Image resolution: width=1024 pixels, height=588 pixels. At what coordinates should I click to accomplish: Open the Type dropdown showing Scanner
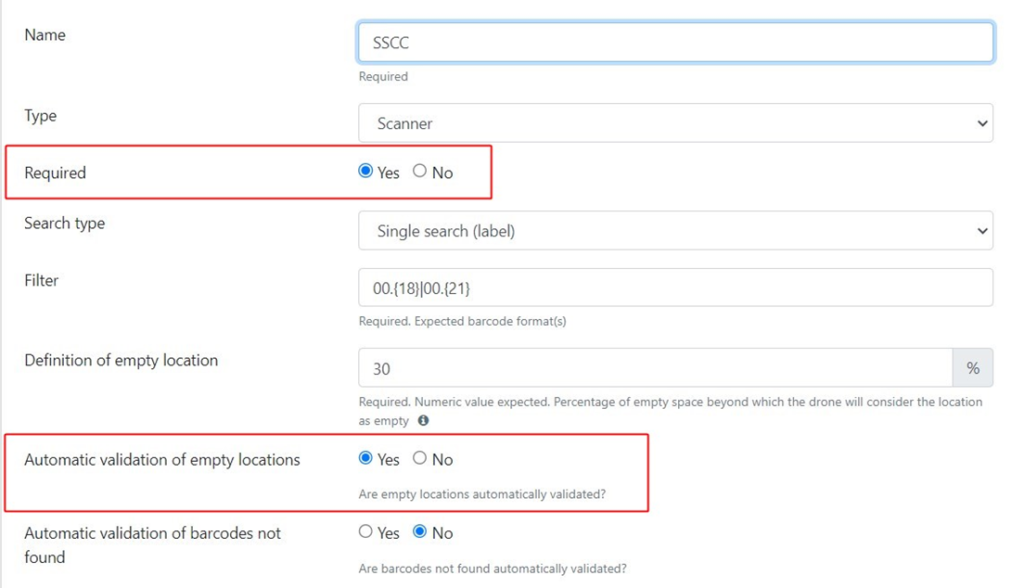click(675, 123)
